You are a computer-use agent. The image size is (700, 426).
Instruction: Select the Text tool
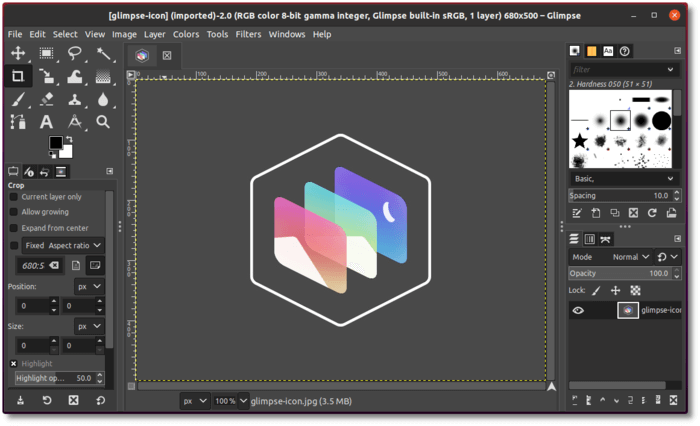(x=46, y=122)
